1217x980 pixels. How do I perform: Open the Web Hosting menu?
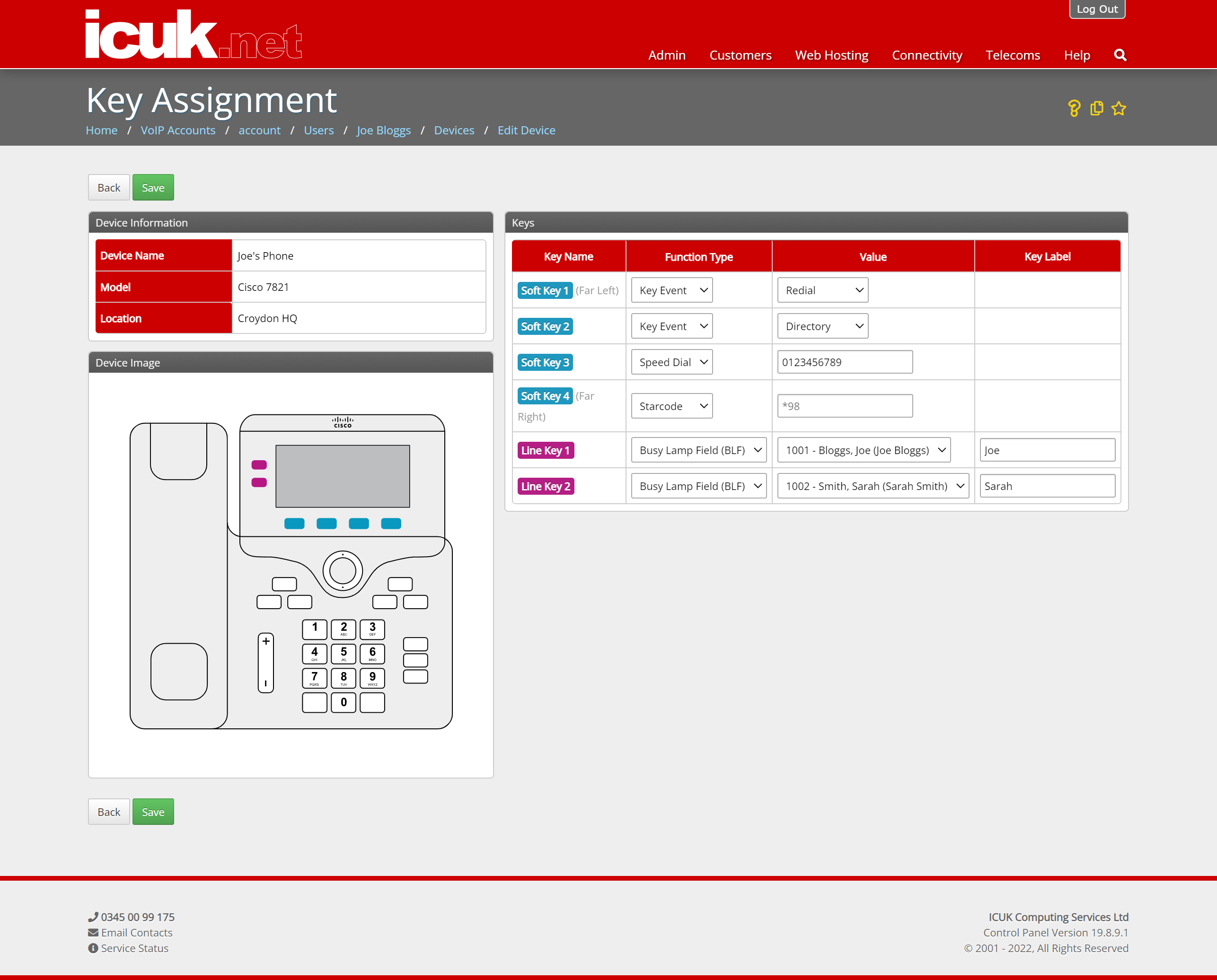click(x=831, y=55)
